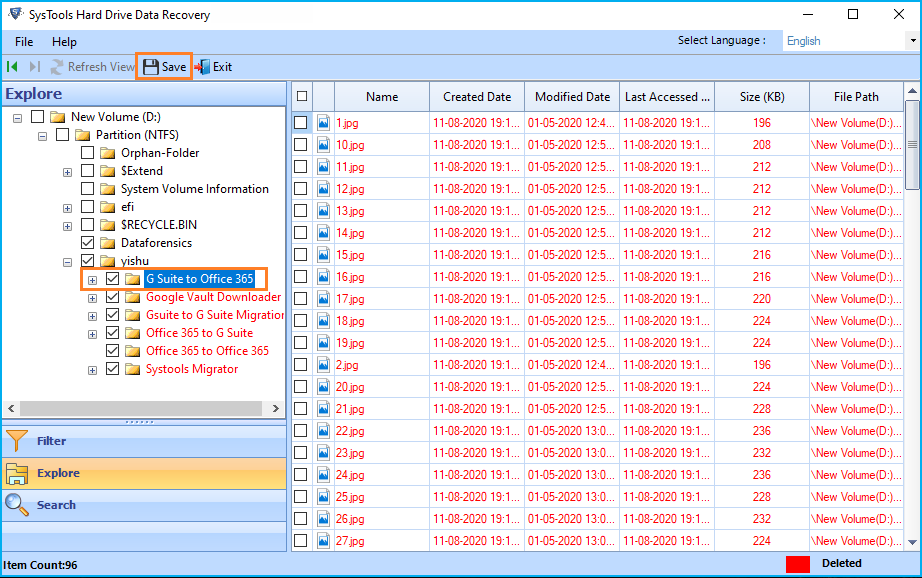The height and width of the screenshot is (578, 922).
Task: Expand the G Suite to Office 365 node
Action: [x=92, y=280]
